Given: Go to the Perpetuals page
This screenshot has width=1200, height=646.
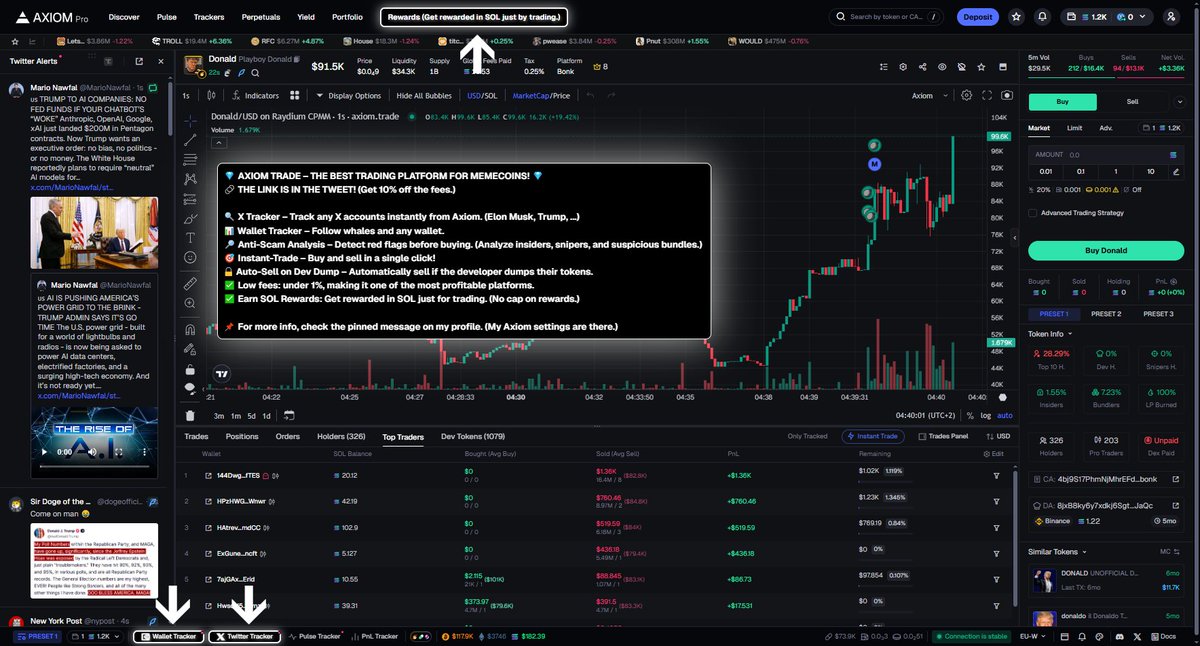Looking at the screenshot, I should tap(260, 17).
